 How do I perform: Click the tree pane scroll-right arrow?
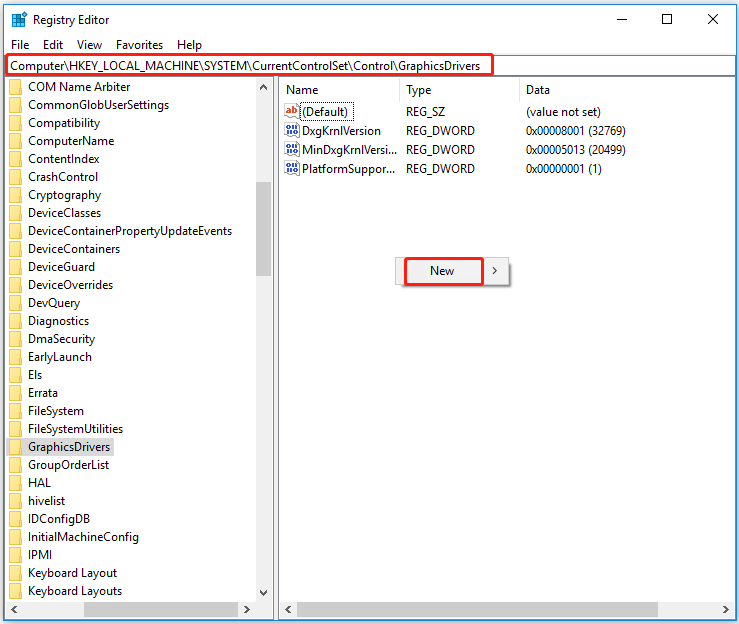[246, 609]
